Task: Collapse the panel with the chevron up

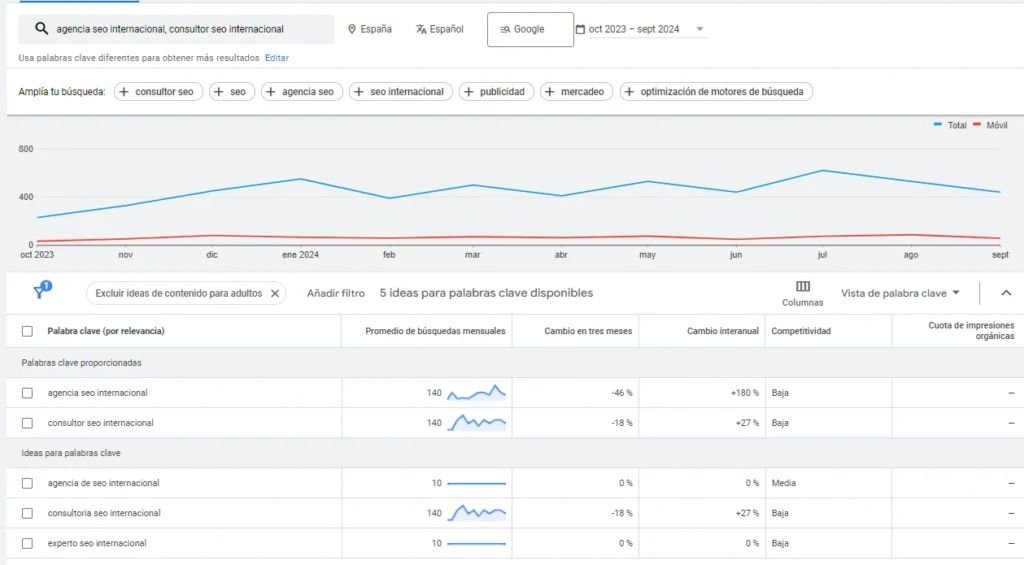Action: click(1006, 293)
